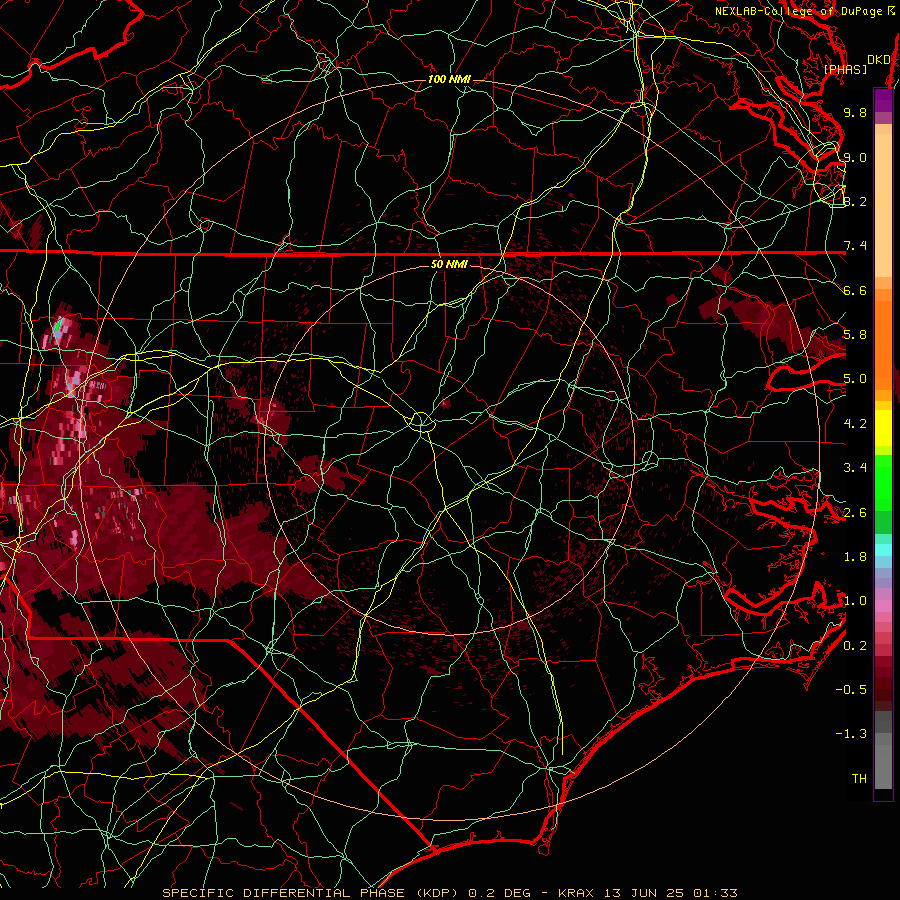The height and width of the screenshot is (900, 900).
Task: Click the 9.8 value on the scale
Action: [x=855, y=112]
